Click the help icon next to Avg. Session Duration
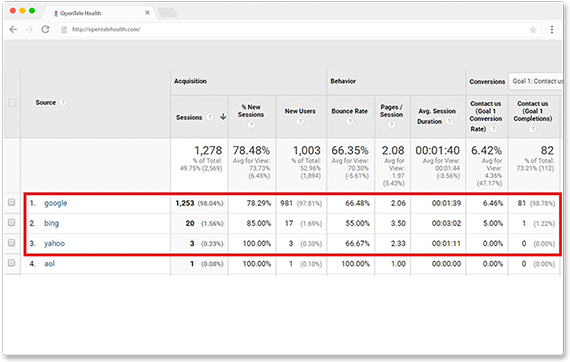 [x=450, y=121]
